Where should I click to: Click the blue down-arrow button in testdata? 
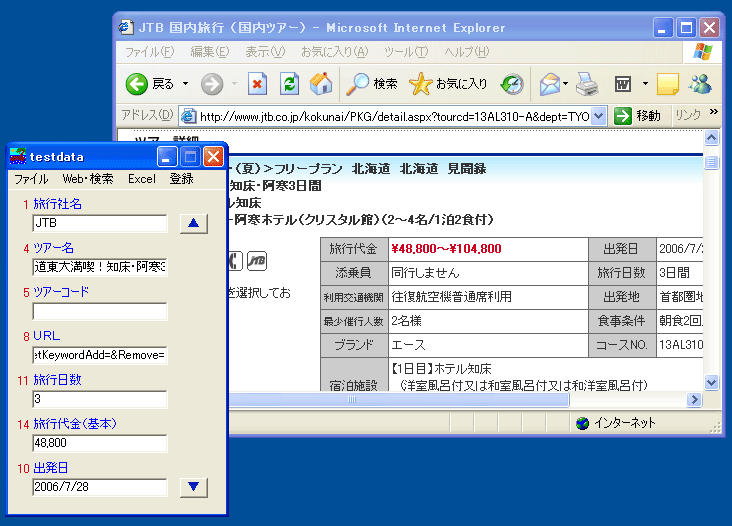point(193,487)
